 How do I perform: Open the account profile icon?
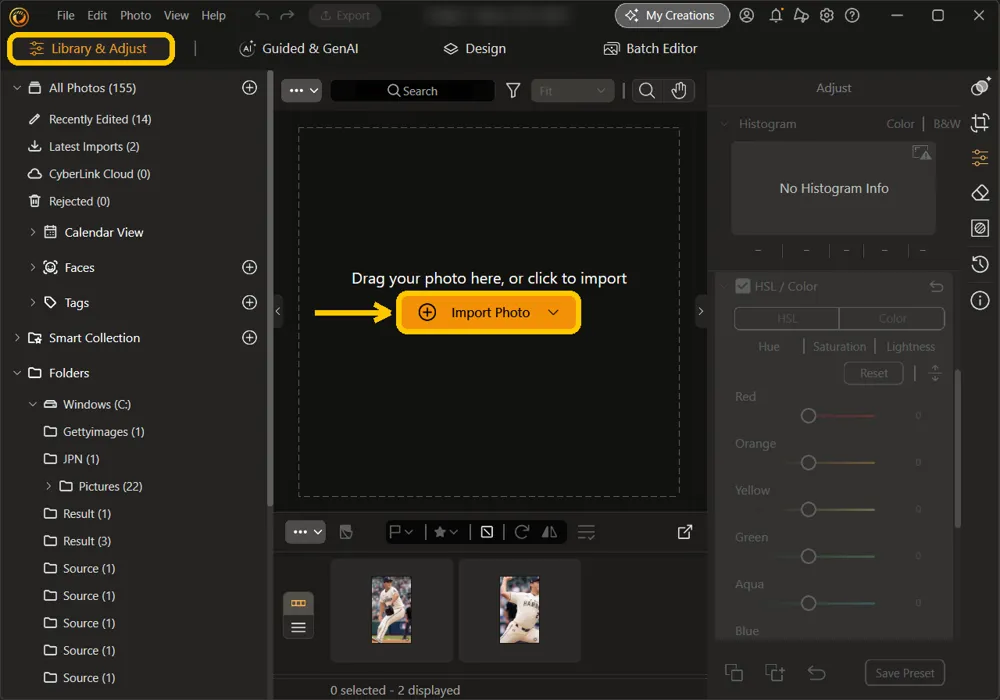(747, 15)
